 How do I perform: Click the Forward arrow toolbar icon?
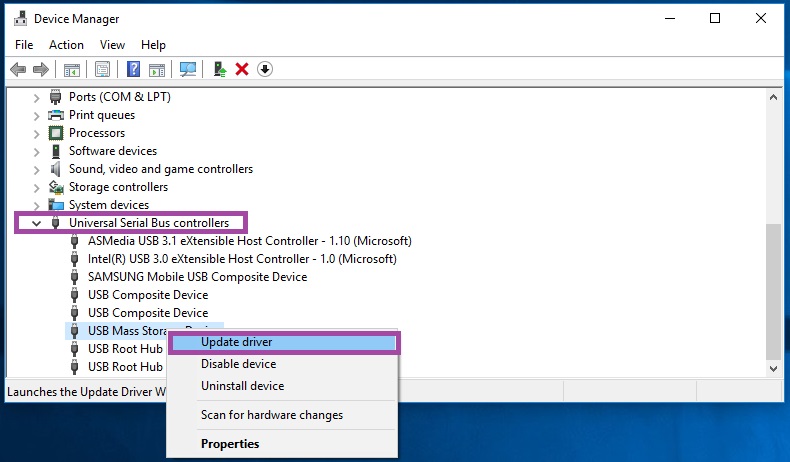click(x=41, y=69)
